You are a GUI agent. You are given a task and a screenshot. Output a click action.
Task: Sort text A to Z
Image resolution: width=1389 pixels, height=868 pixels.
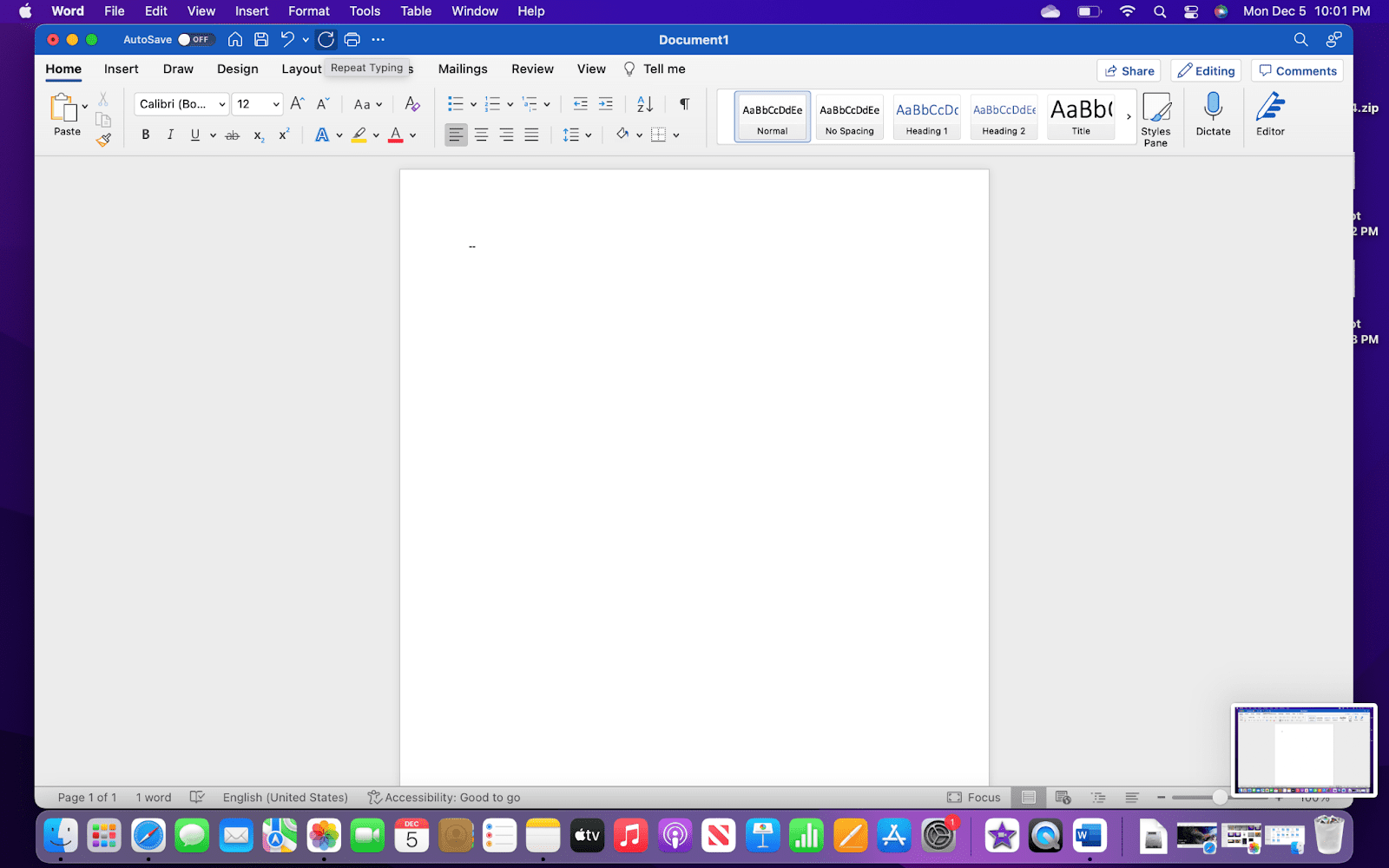click(x=645, y=104)
